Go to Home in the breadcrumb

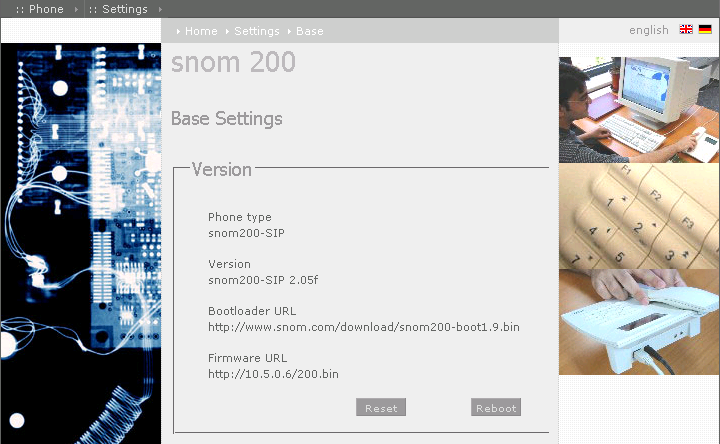201,31
